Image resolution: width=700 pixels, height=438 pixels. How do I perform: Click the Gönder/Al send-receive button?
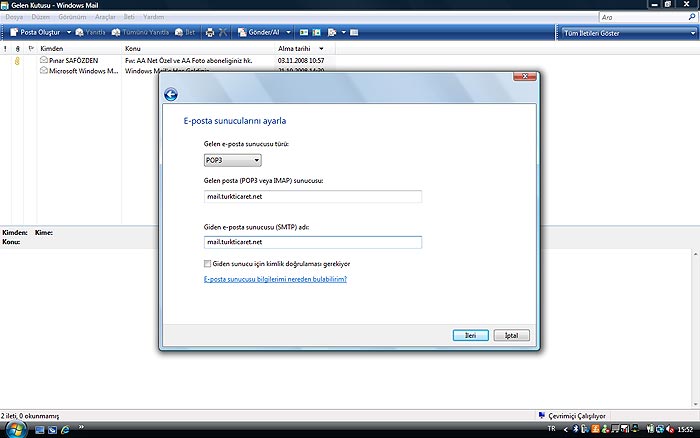point(258,32)
